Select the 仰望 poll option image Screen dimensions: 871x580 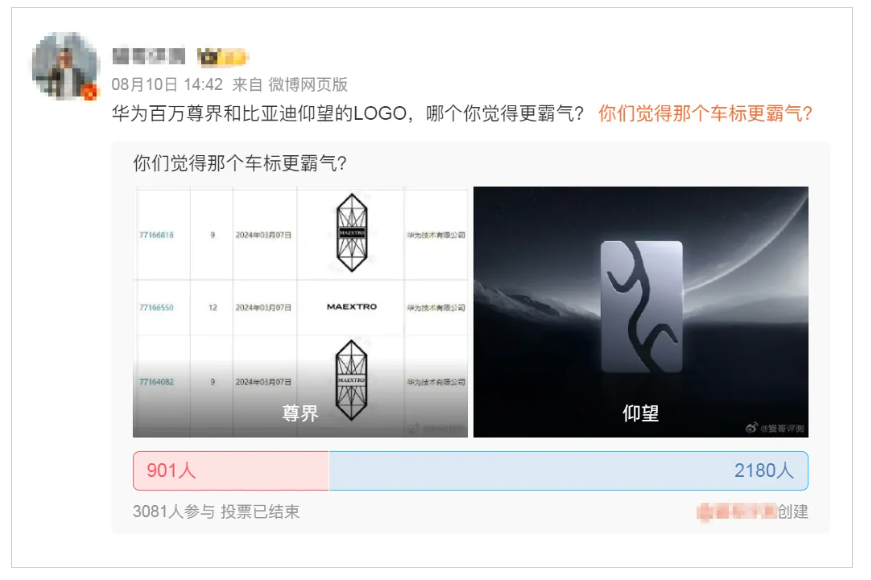coord(641,312)
